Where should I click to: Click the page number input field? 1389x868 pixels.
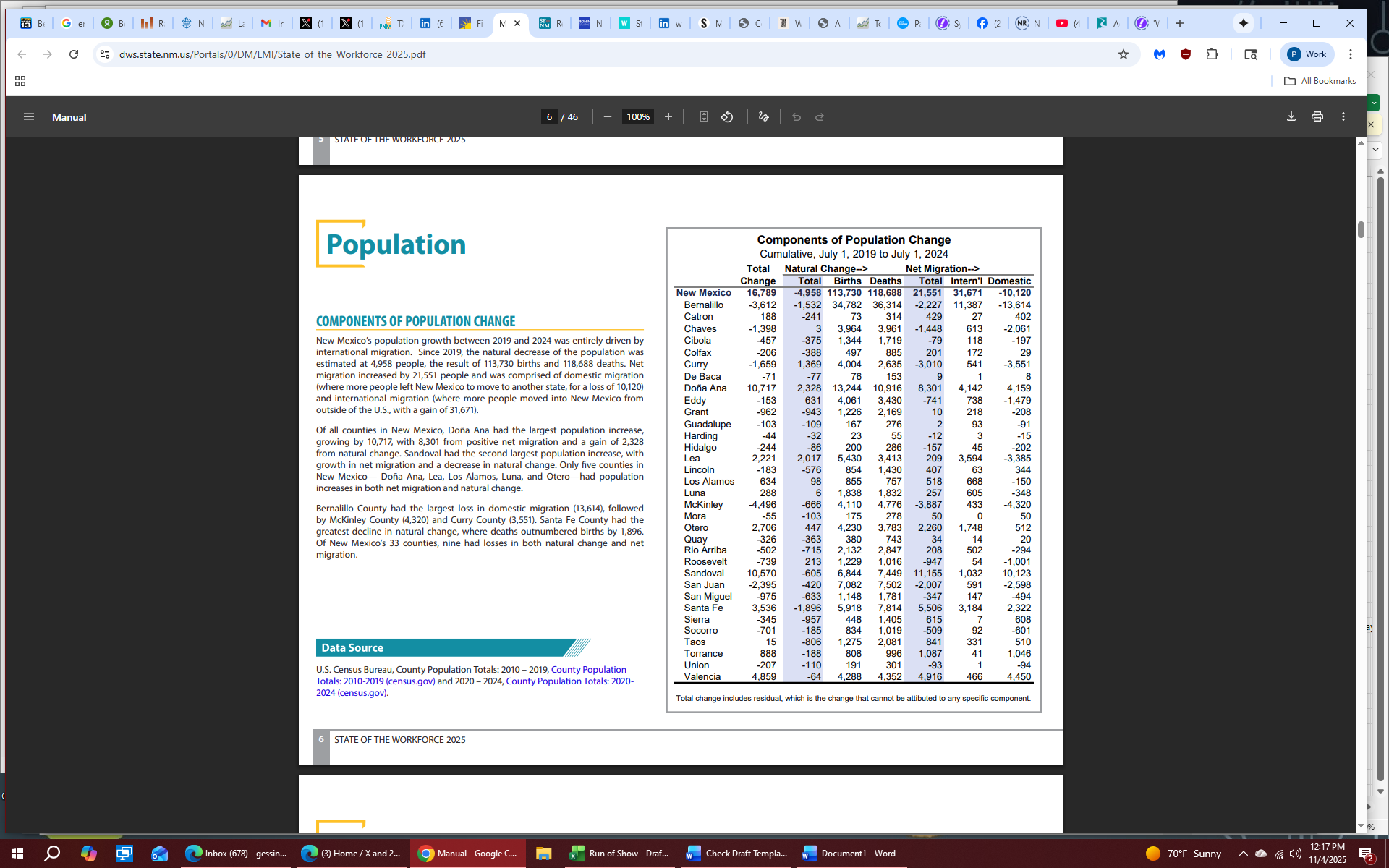(549, 116)
